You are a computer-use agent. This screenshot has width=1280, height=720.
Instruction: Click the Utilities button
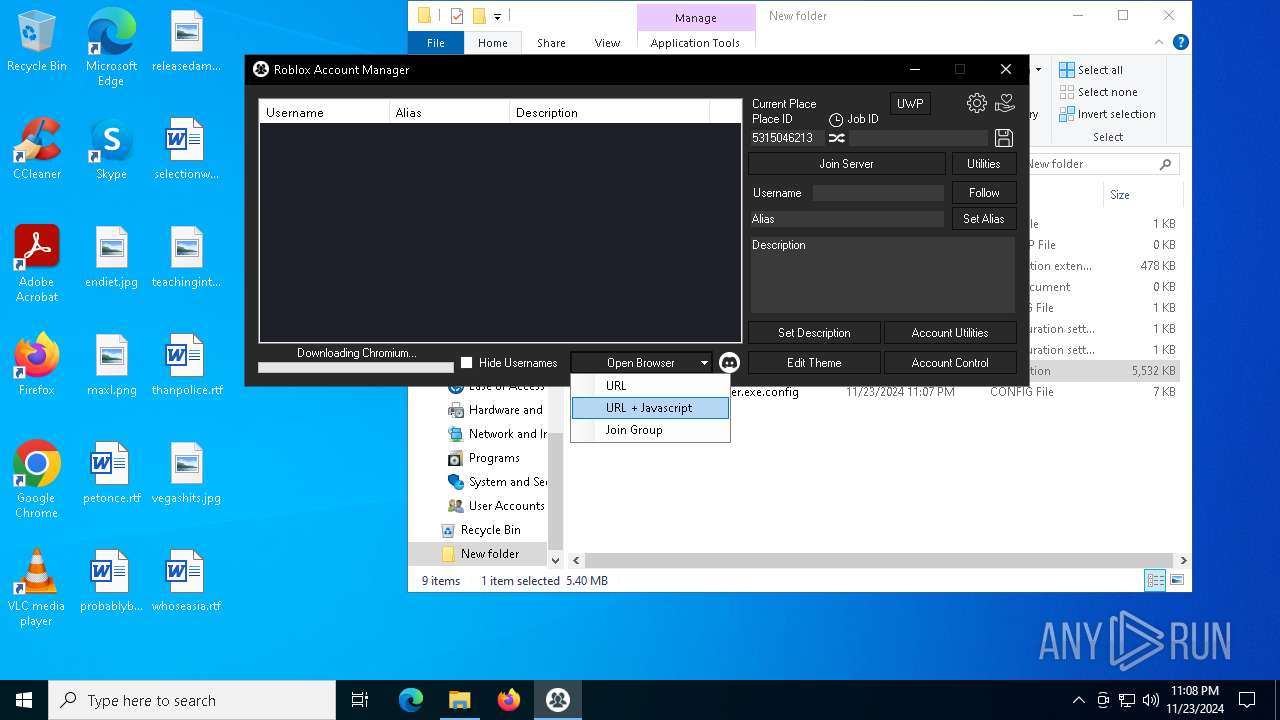point(984,164)
